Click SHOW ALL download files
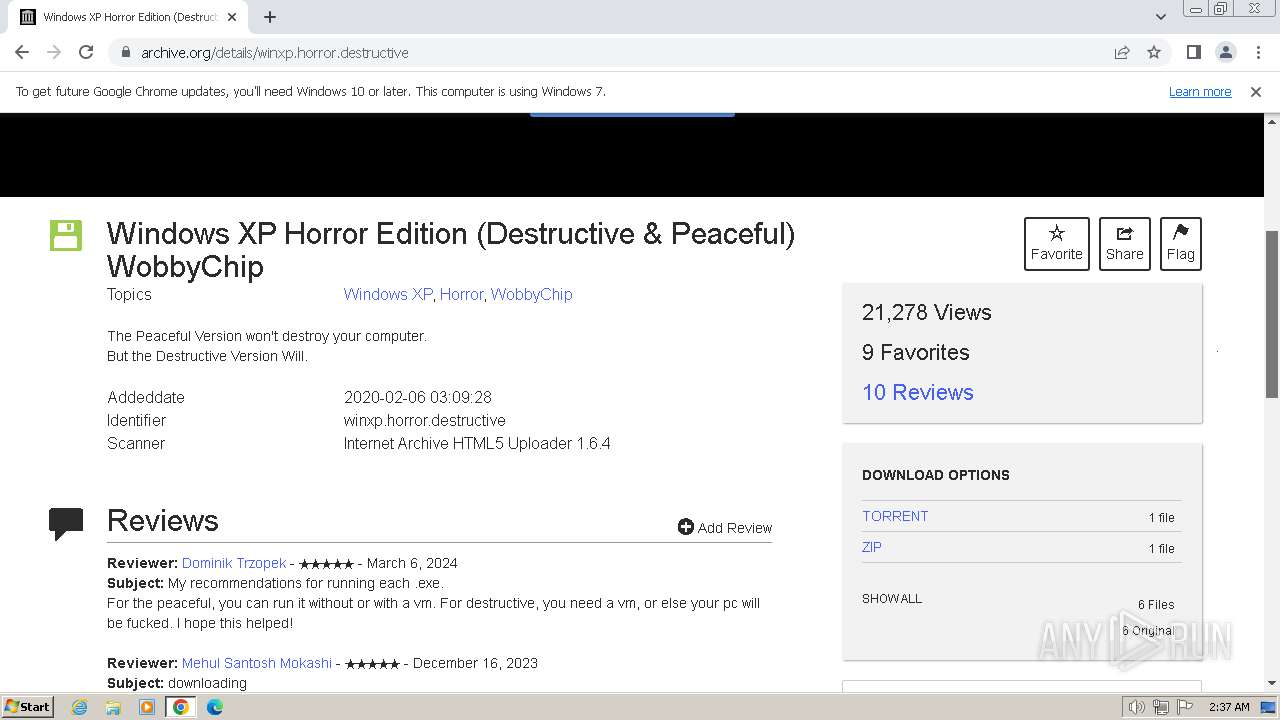 892,598
